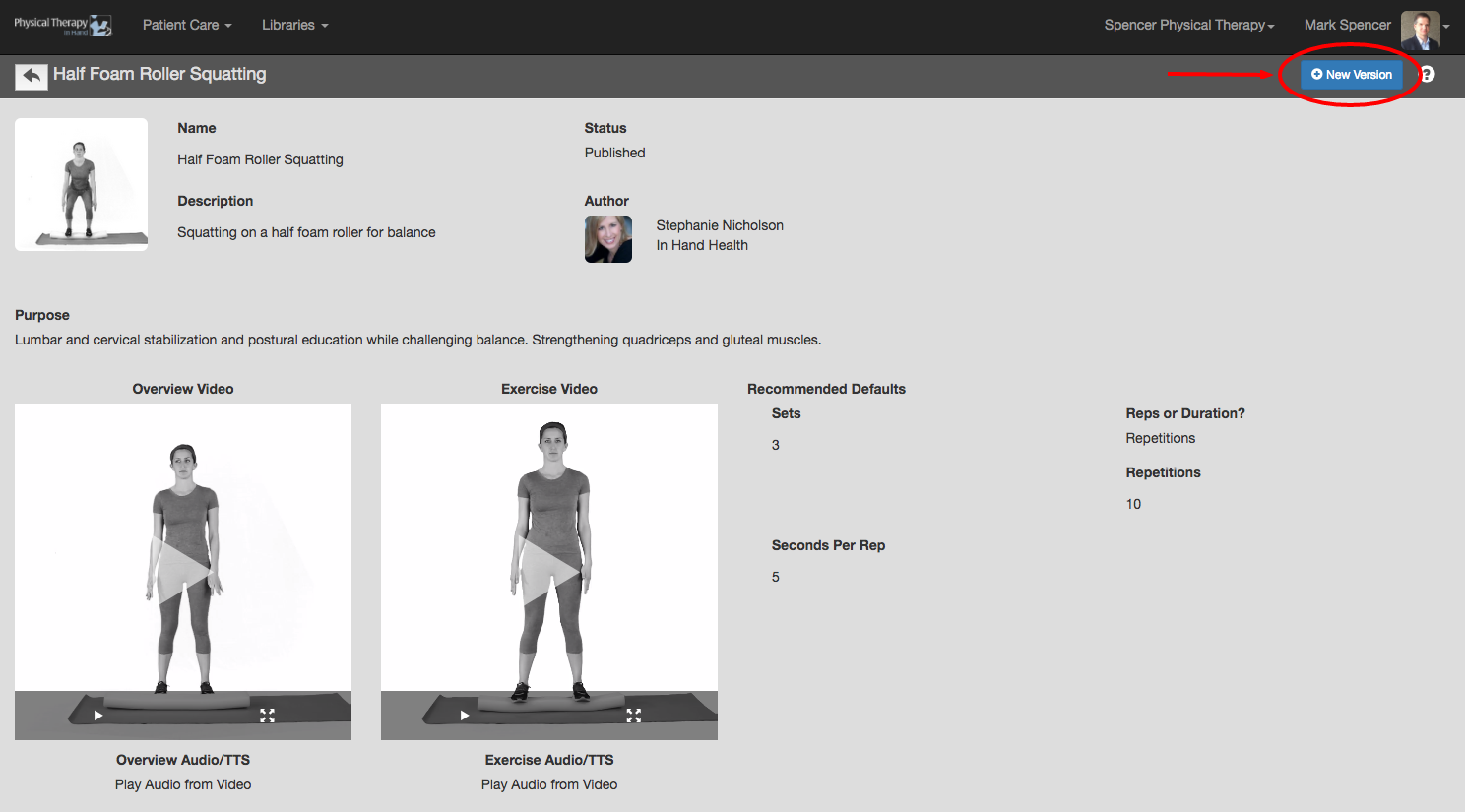Click the Mark Spencer user name
Screen dimensions: 1465x812
tap(1347, 25)
